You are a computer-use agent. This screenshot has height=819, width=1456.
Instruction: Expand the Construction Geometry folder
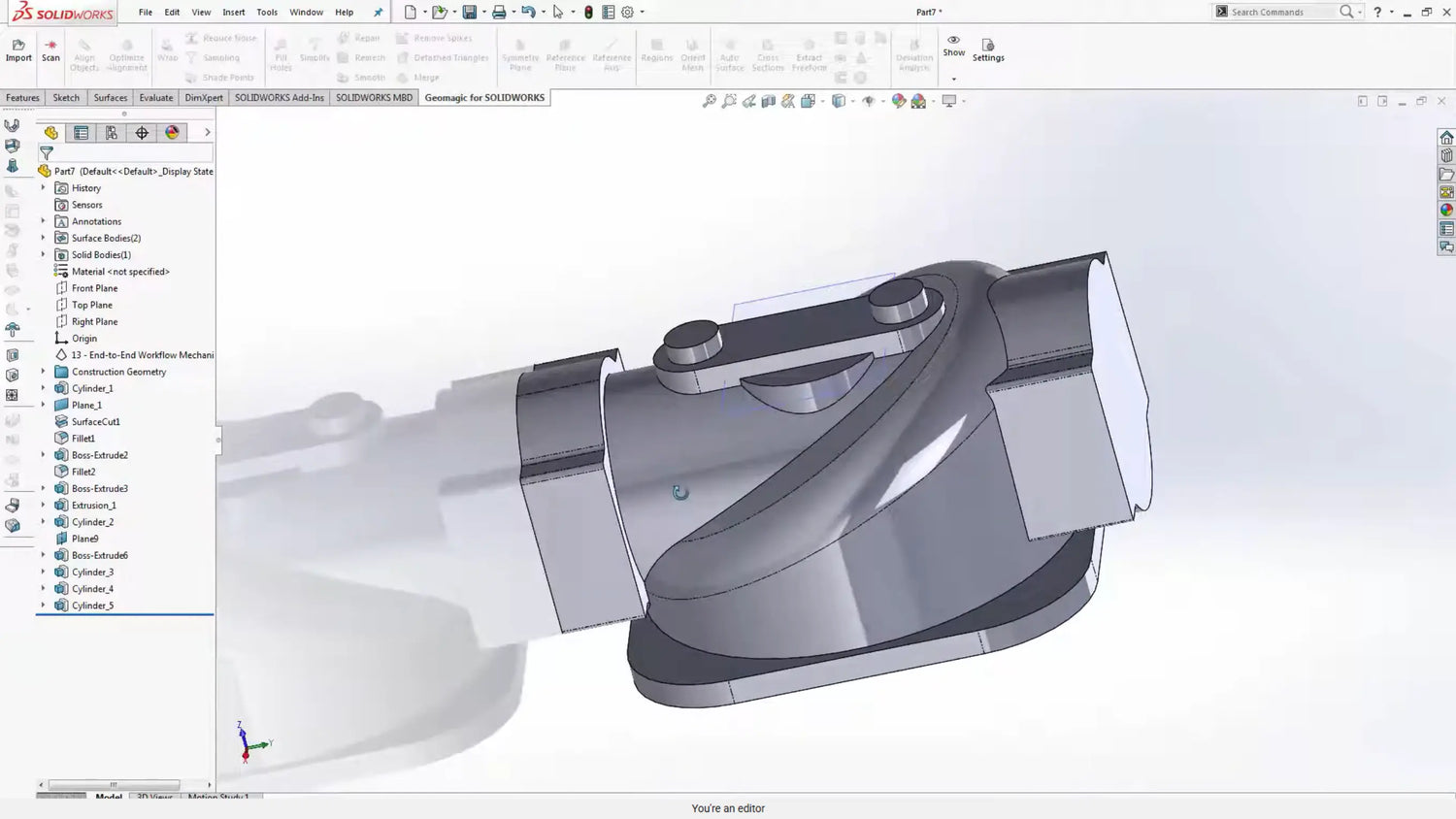[x=43, y=372]
